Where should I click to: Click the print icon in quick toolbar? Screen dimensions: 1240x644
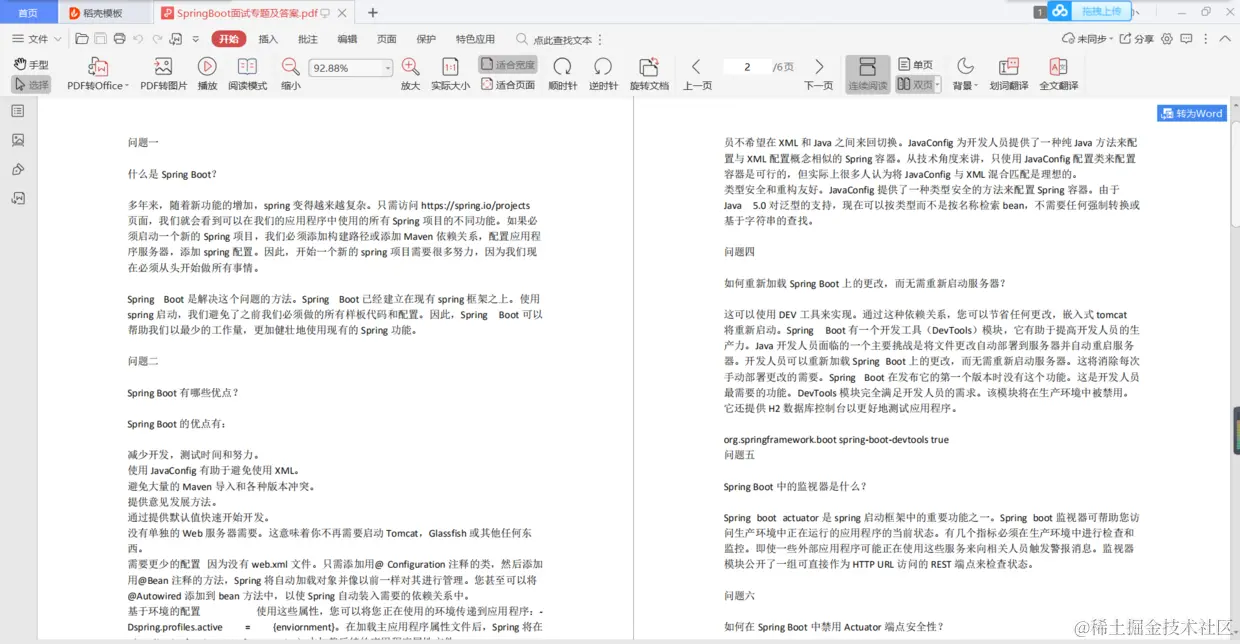[120, 39]
